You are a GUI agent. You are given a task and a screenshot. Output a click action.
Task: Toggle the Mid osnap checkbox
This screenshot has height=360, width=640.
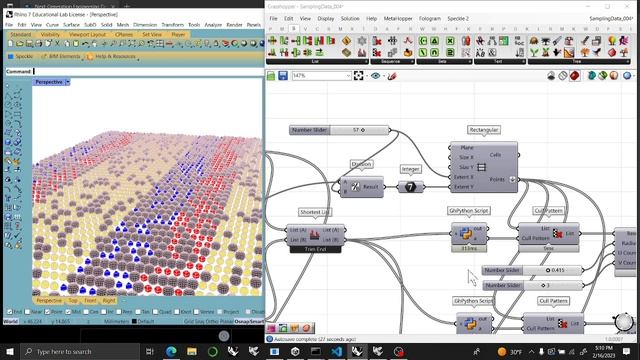pyautogui.click(x=68, y=312)
